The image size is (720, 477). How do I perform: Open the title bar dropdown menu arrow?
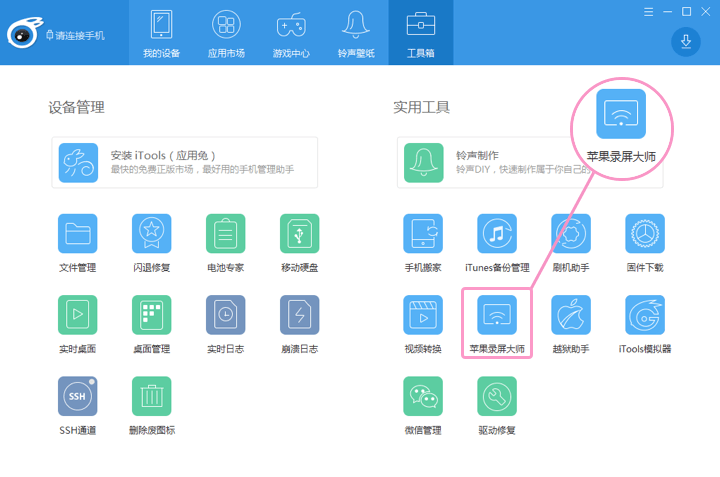tap(649, 11)
